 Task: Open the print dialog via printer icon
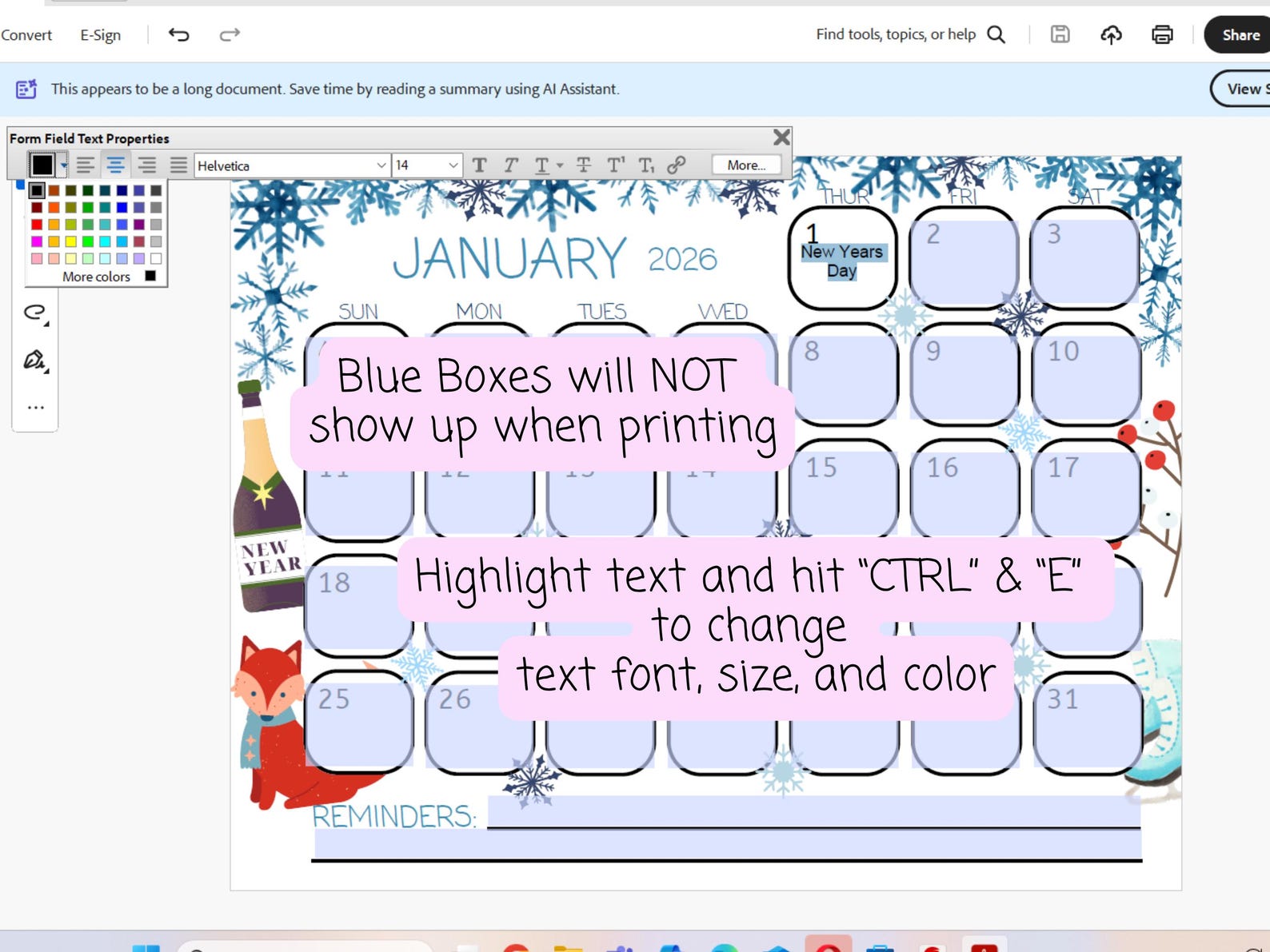[x=1162, y=34]
